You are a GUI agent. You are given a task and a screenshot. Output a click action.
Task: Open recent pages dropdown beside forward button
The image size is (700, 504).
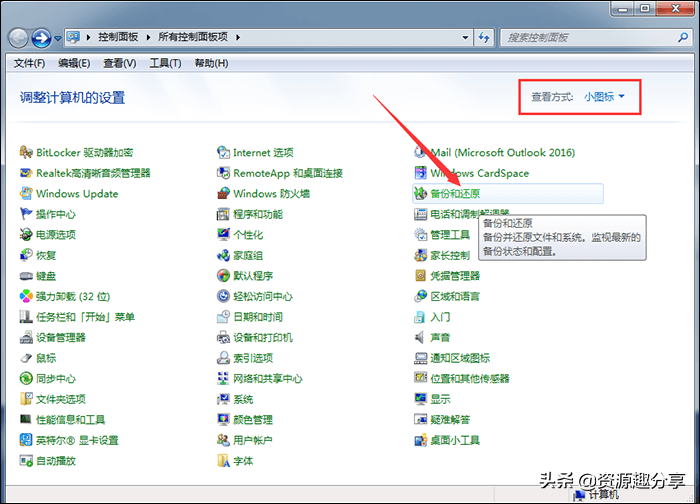pos(58,38)
